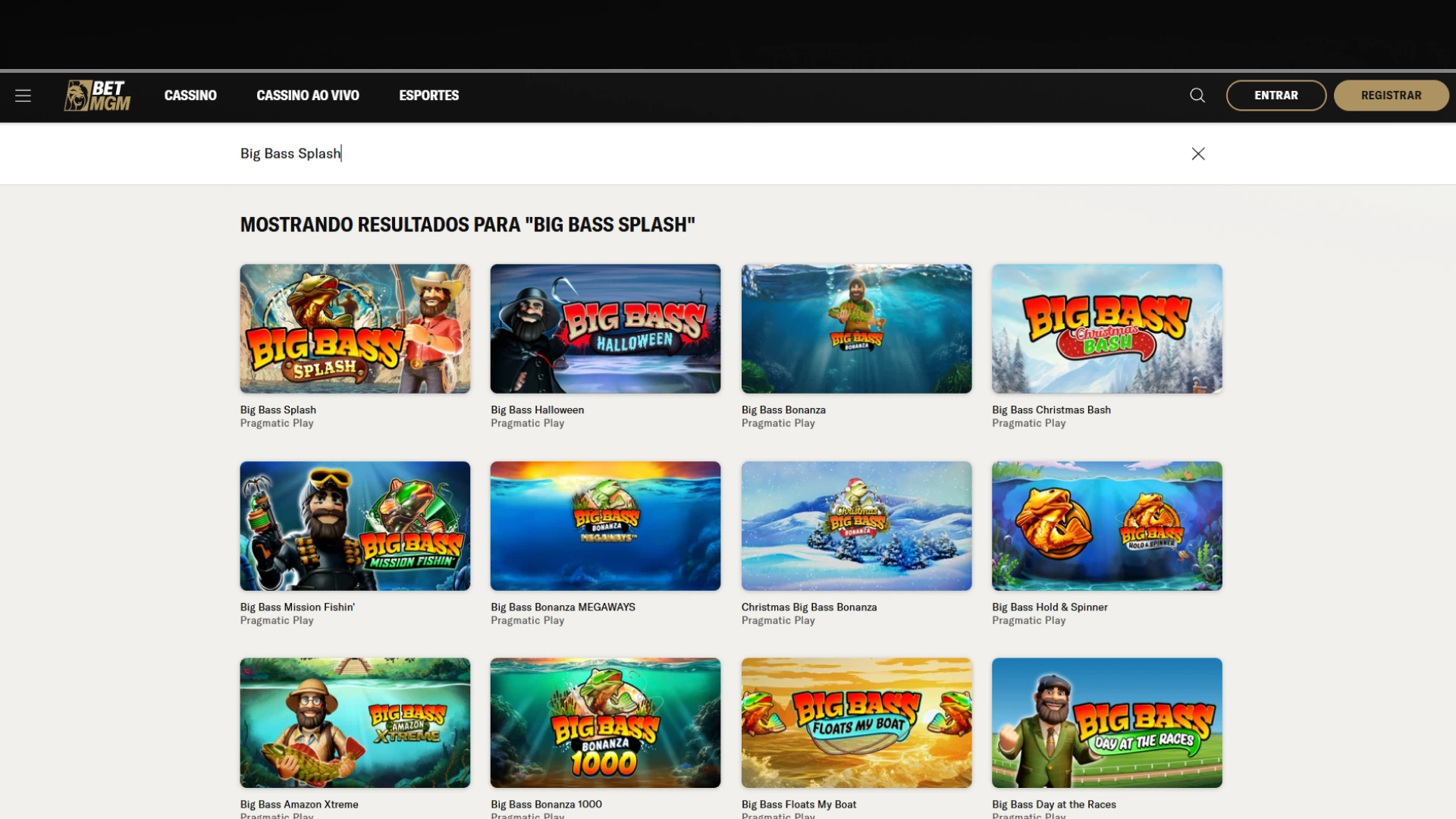Open the Christmas Big Bass Bonanza thumbnail
Screen dimensions: 1456x819
click(856, 526)
